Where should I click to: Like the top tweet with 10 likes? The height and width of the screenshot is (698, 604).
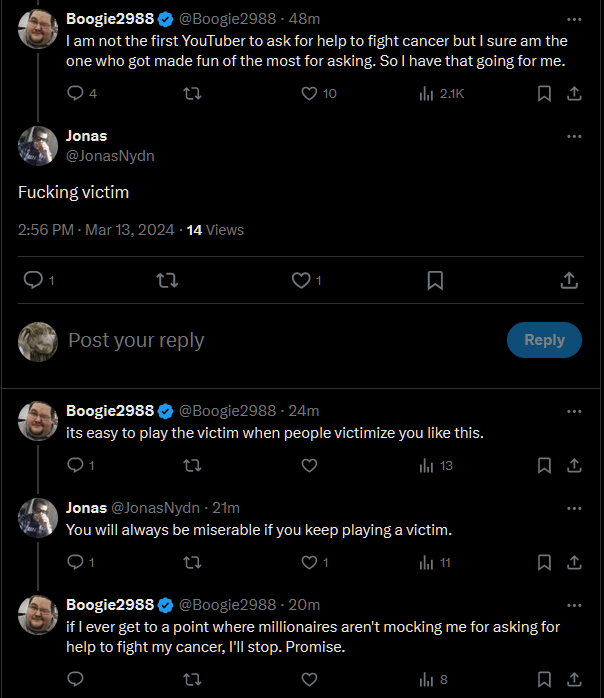pyautogui.click(x=310, y=93)
